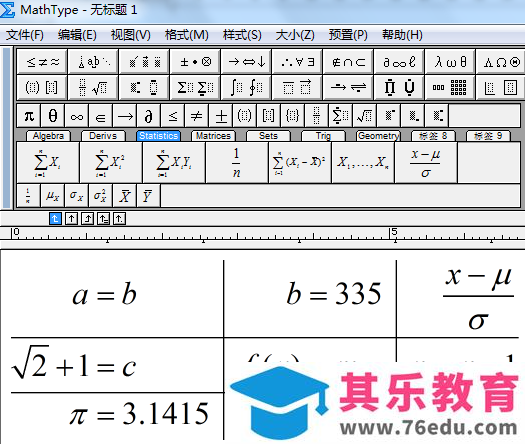Insert the X1,...,Xn sequence expression
Viewport: 525px width, 444px height.
(x=363, y=162)
